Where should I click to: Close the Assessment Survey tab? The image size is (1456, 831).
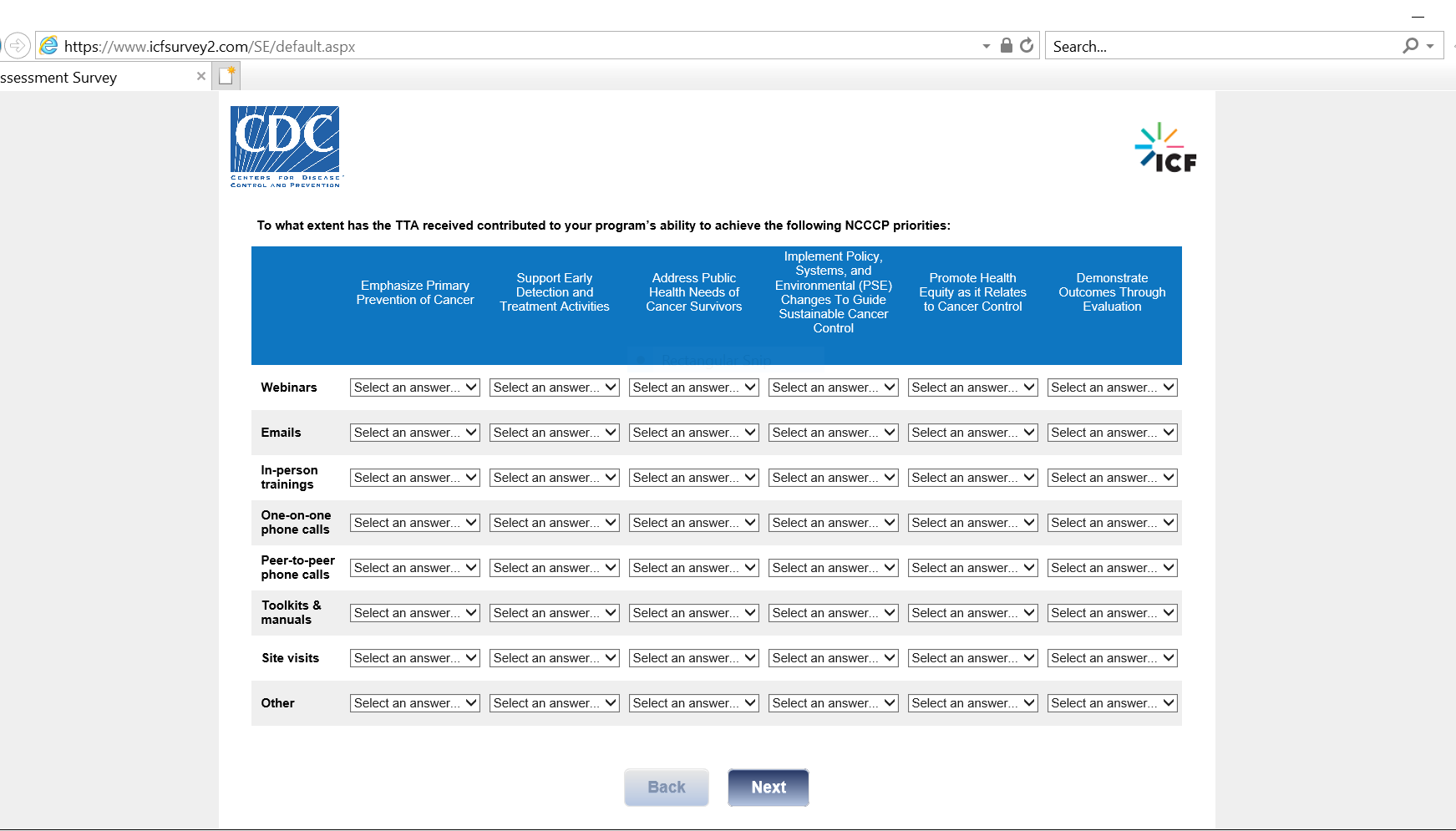point(201,76)
